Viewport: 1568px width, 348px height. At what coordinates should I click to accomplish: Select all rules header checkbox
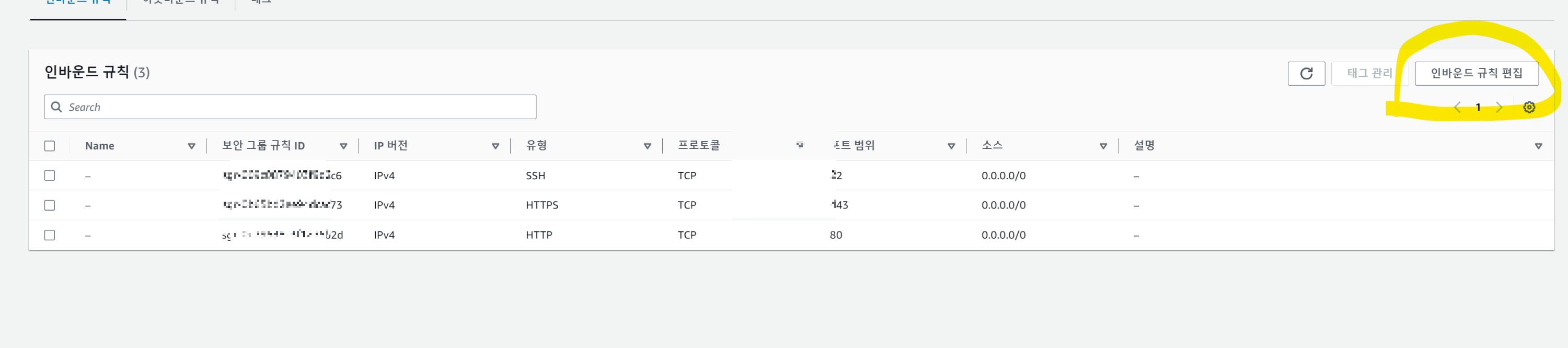(50, 146)
